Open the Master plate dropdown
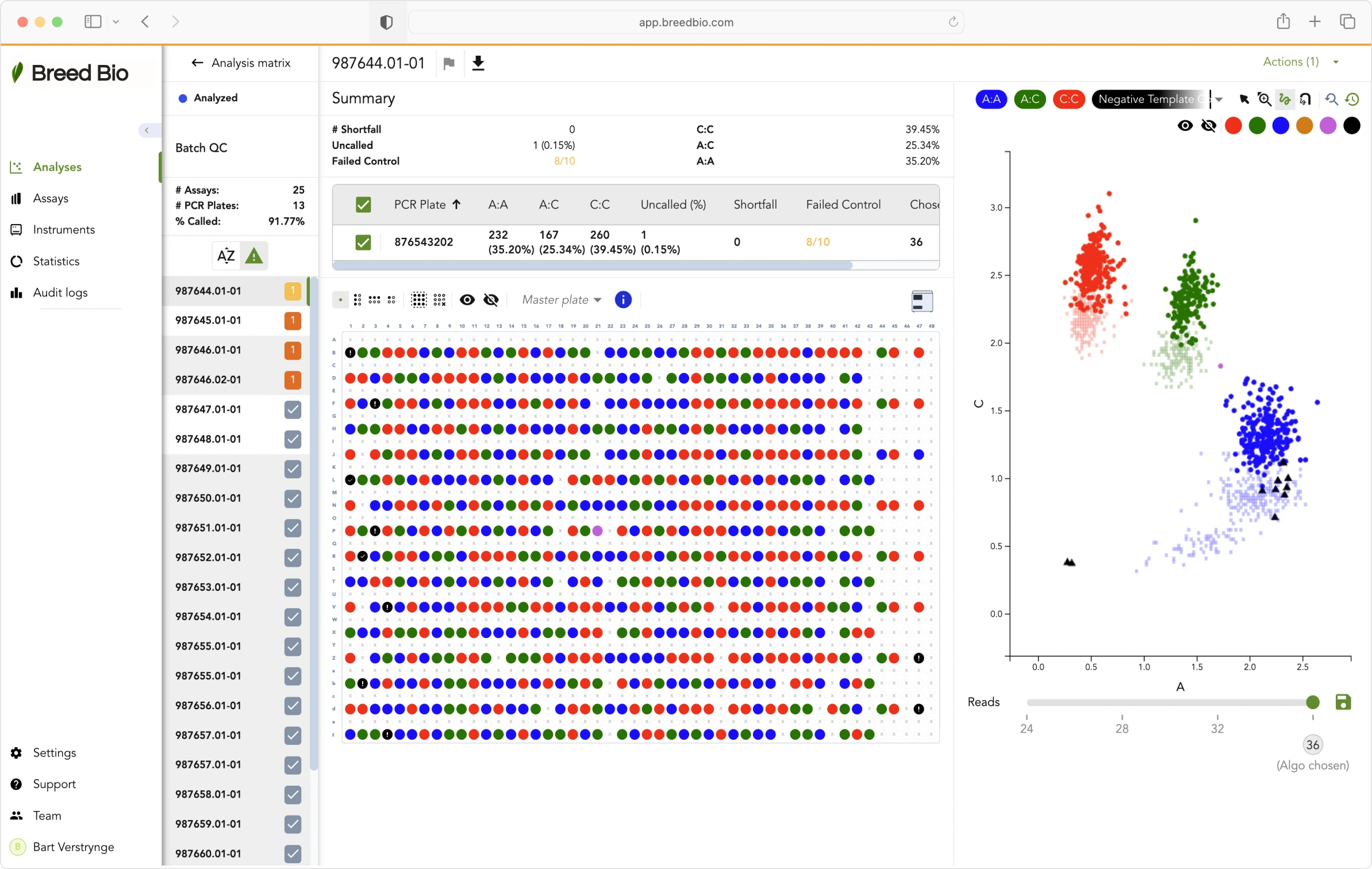1372x869 pixels. [562, 299]
